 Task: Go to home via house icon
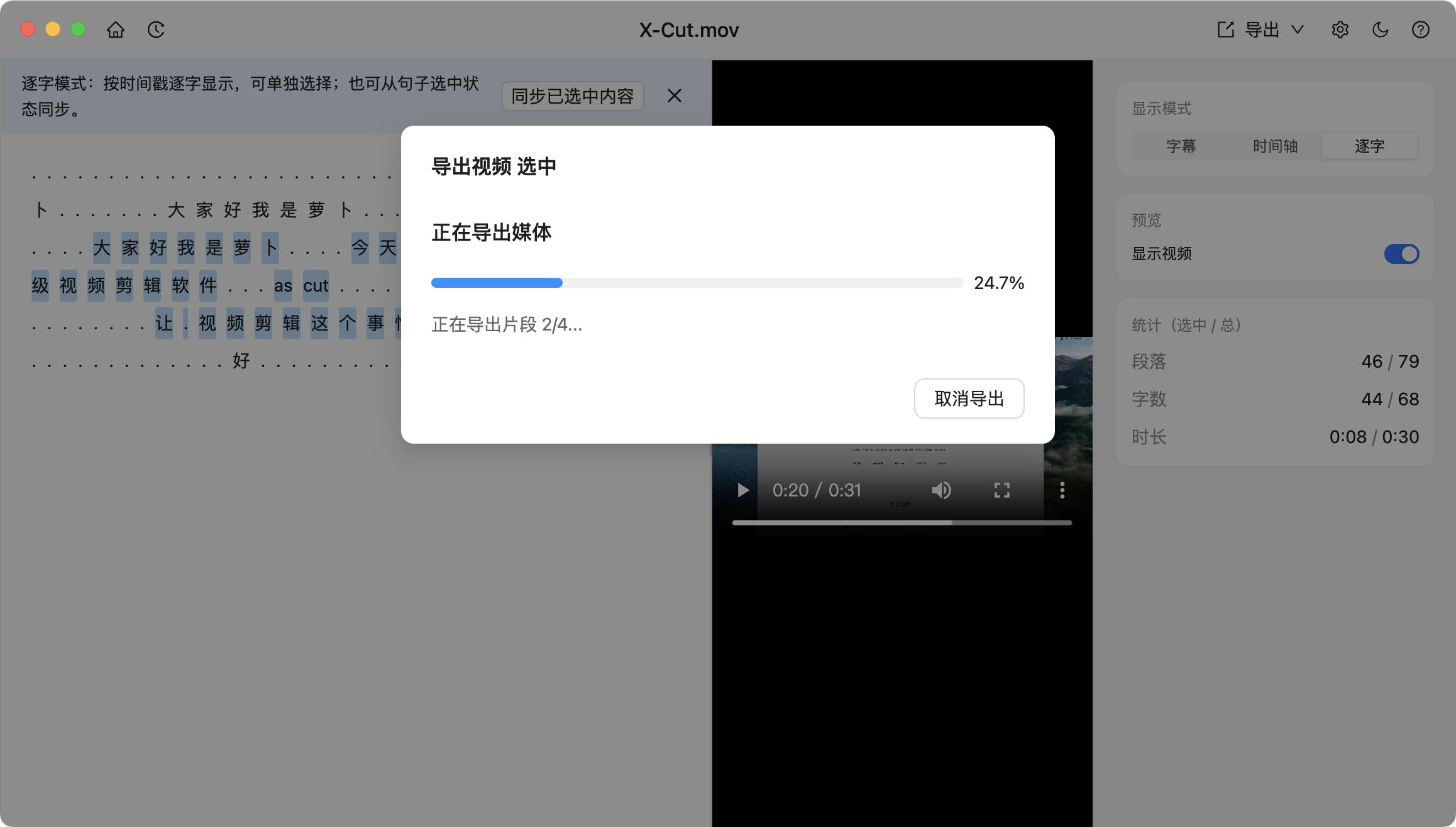pos(116,30)
